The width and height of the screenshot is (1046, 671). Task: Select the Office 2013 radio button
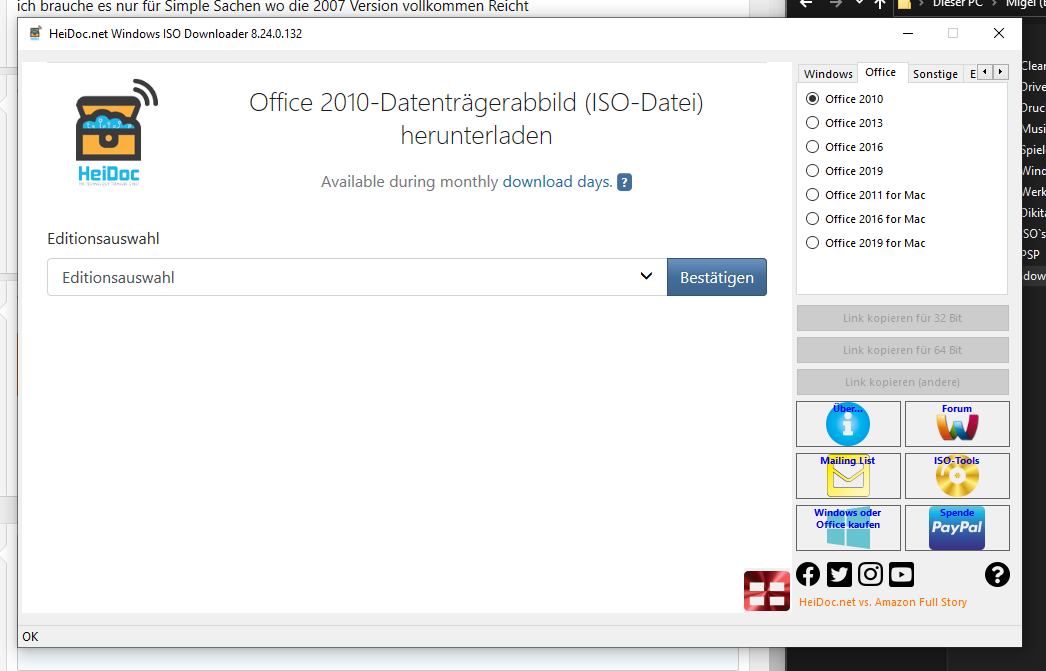(813, 123)
